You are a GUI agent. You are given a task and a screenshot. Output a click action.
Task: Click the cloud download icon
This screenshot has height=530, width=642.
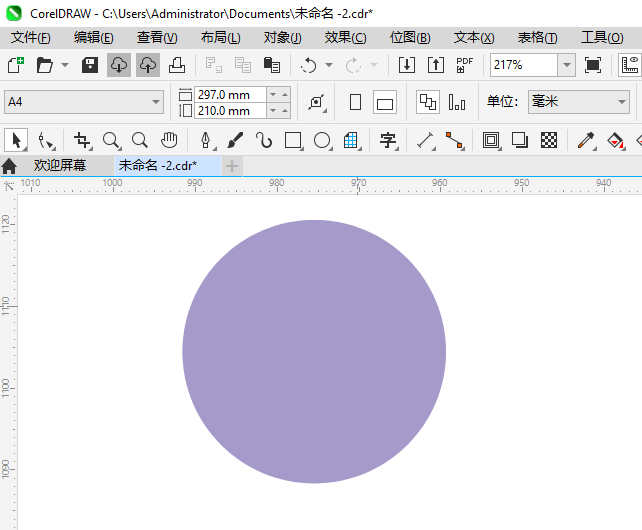coord(119,65)
